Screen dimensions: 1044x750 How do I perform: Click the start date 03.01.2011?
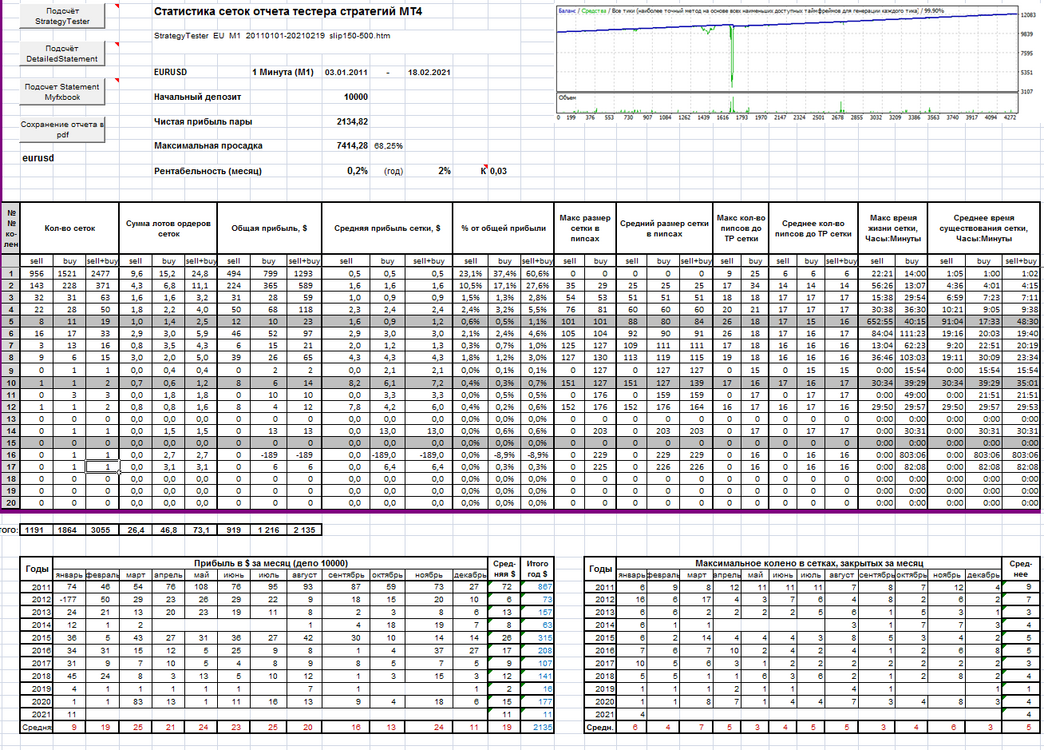(346, 72)
